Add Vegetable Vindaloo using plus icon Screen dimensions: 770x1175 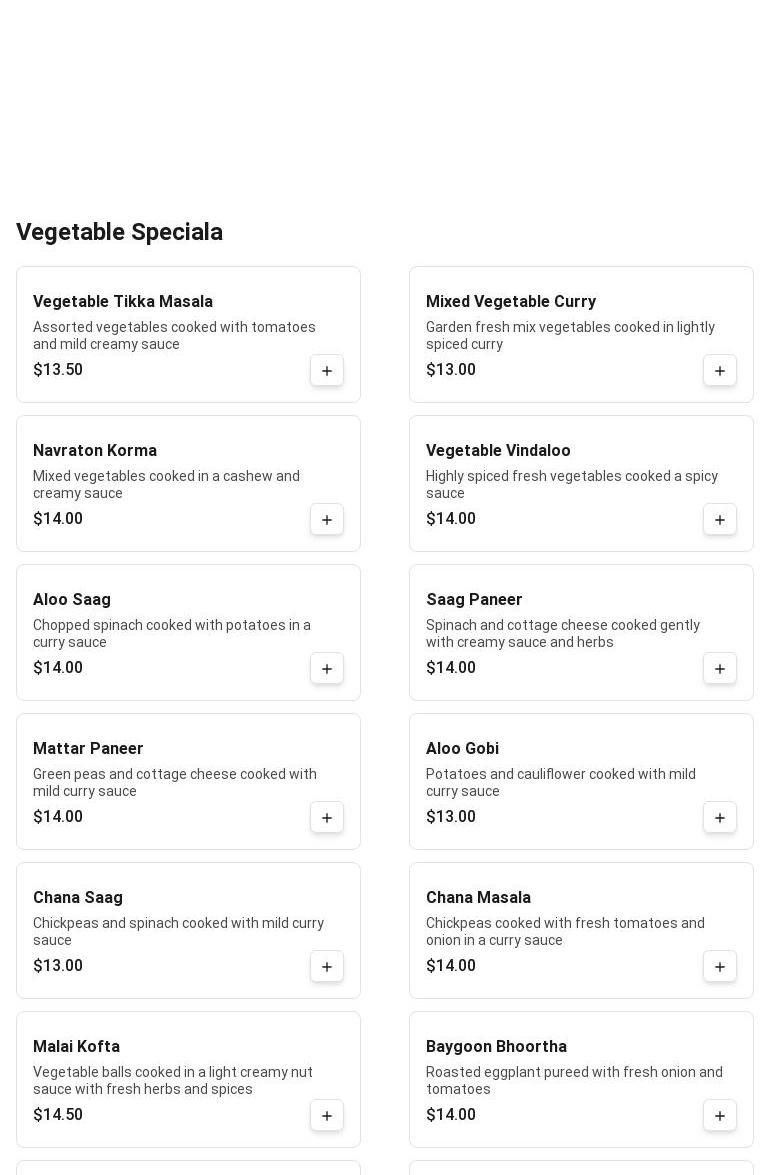720,520
